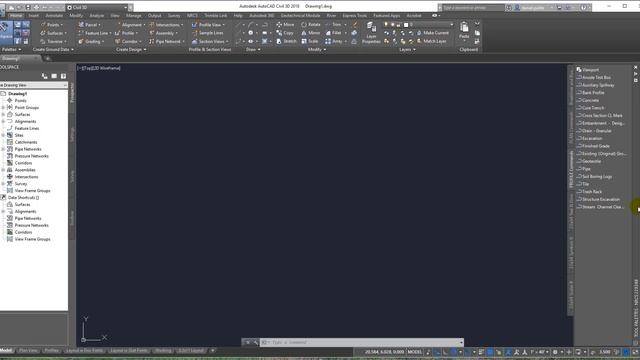The height and width of the screenshot is (360, 640).
Task: Click the Profile View tool
Action: tap(208, 25)
